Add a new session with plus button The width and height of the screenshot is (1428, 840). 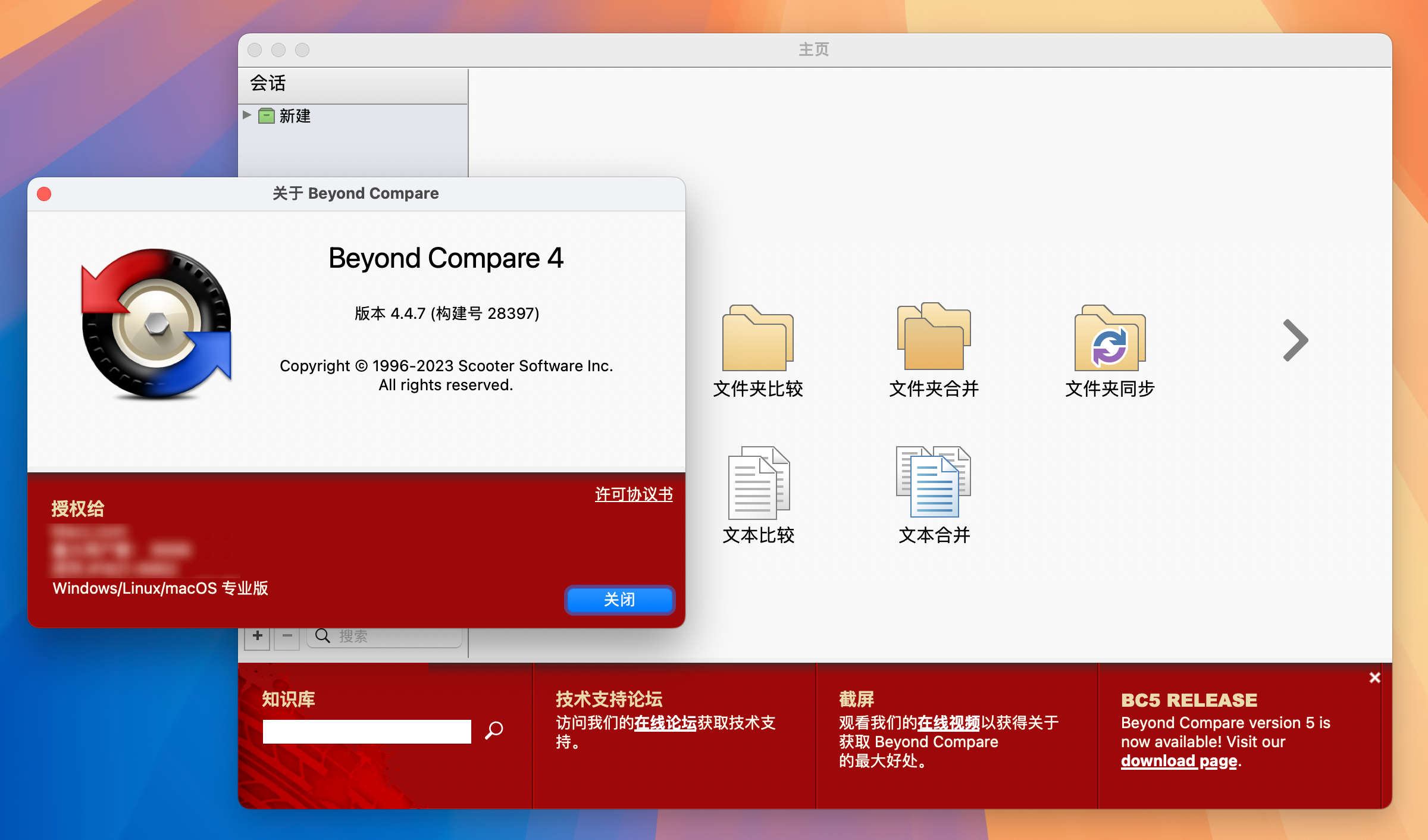258,636
